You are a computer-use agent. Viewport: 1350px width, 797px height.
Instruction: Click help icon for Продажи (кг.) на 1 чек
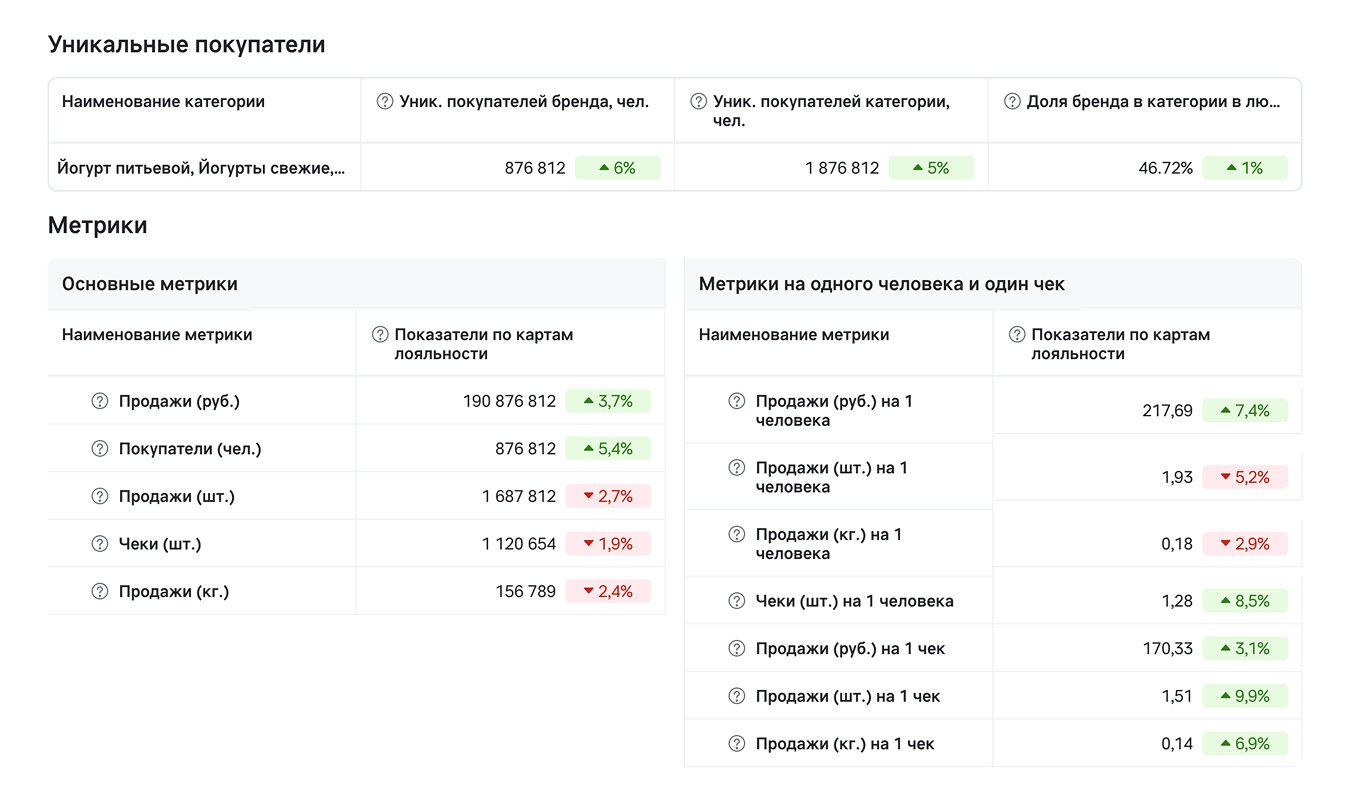pos(737,744)
